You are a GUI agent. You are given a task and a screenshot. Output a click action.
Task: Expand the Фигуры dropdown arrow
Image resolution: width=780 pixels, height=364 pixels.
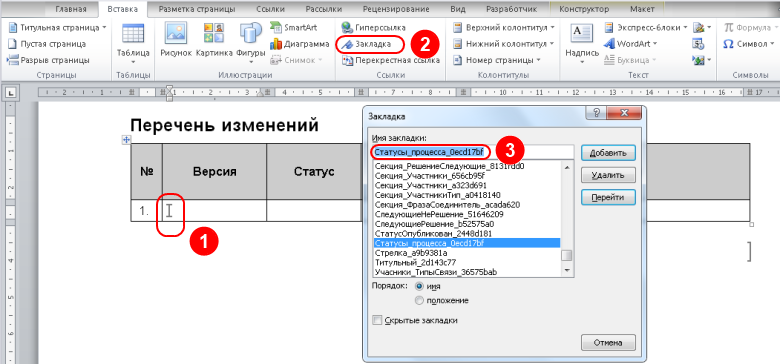point(251,62)
